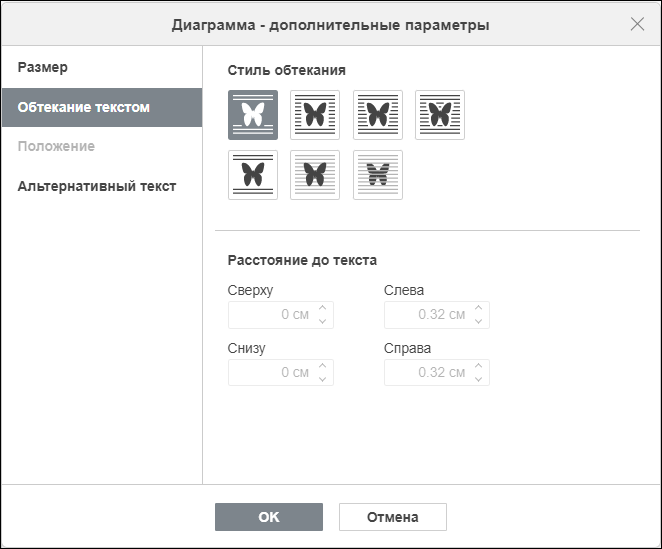662x549 pixels.
Task: Click the Стиль обтекания heading
Action: pyautogui.click(x=287, y=70)
